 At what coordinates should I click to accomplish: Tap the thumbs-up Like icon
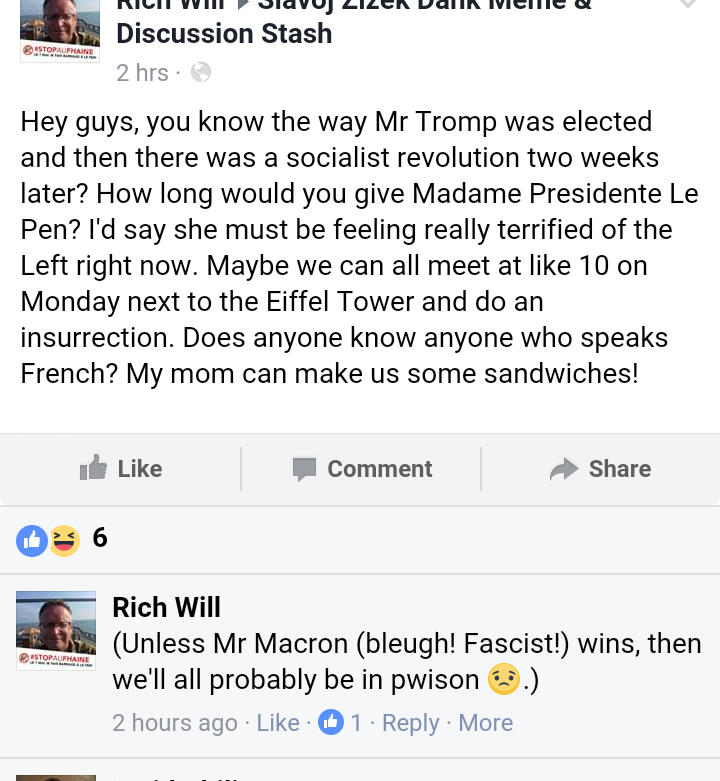click(93, 468)
